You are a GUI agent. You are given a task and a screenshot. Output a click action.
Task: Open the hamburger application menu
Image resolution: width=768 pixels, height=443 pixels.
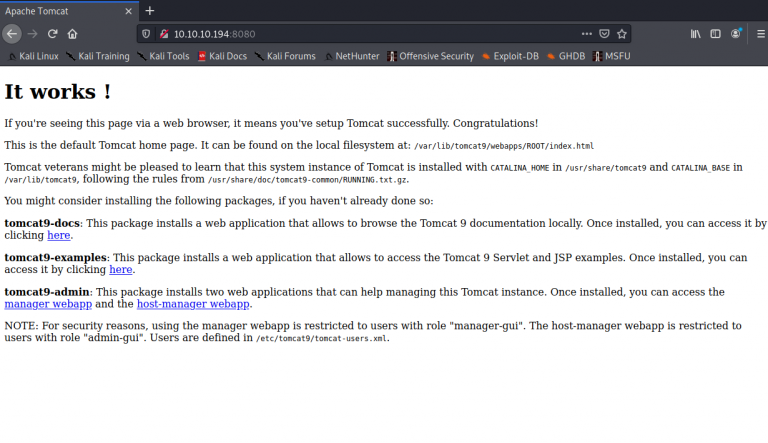[x=761, y=34]
